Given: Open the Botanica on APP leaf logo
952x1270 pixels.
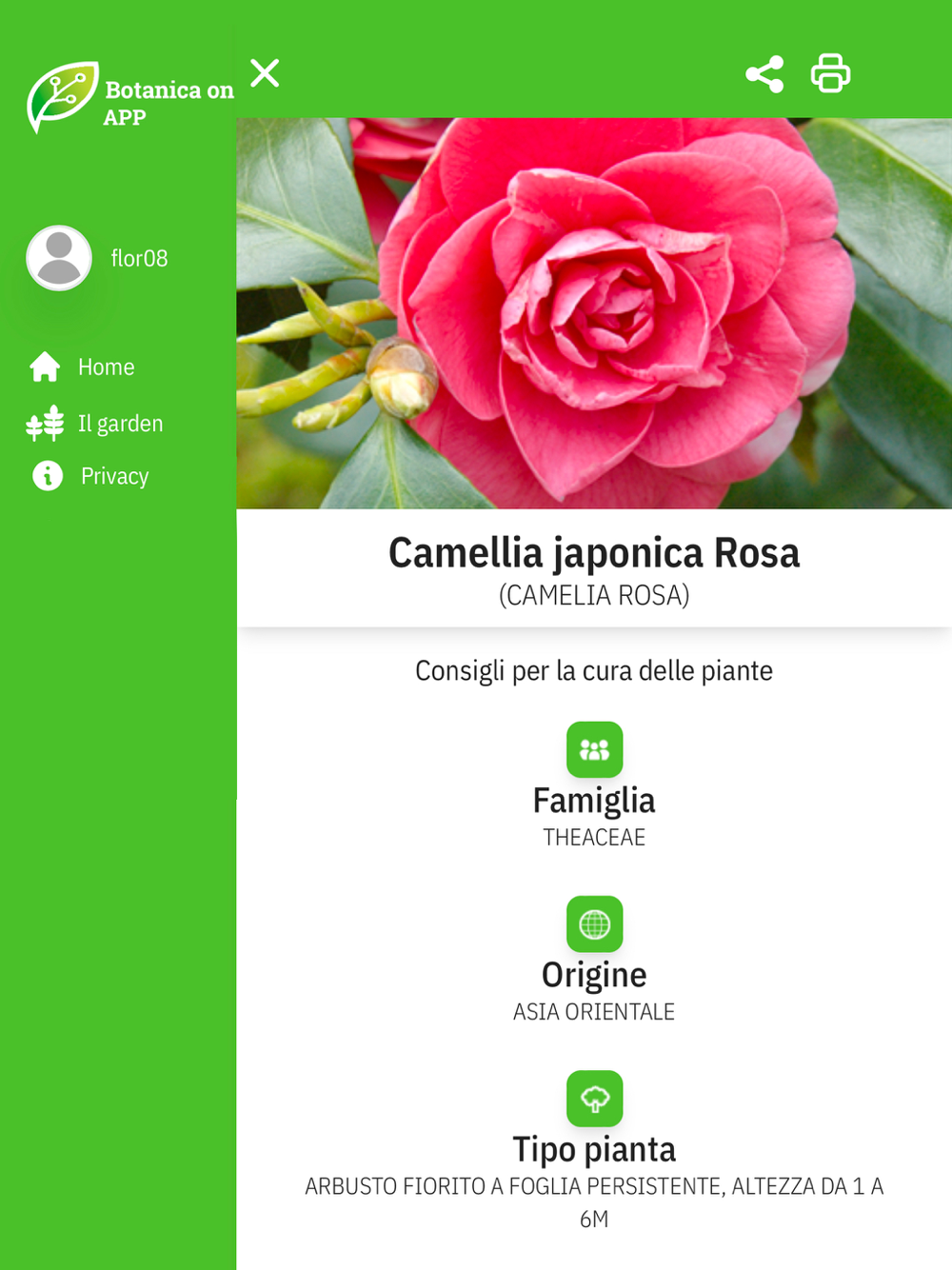Looking at the screenshot, I should 63,97.
